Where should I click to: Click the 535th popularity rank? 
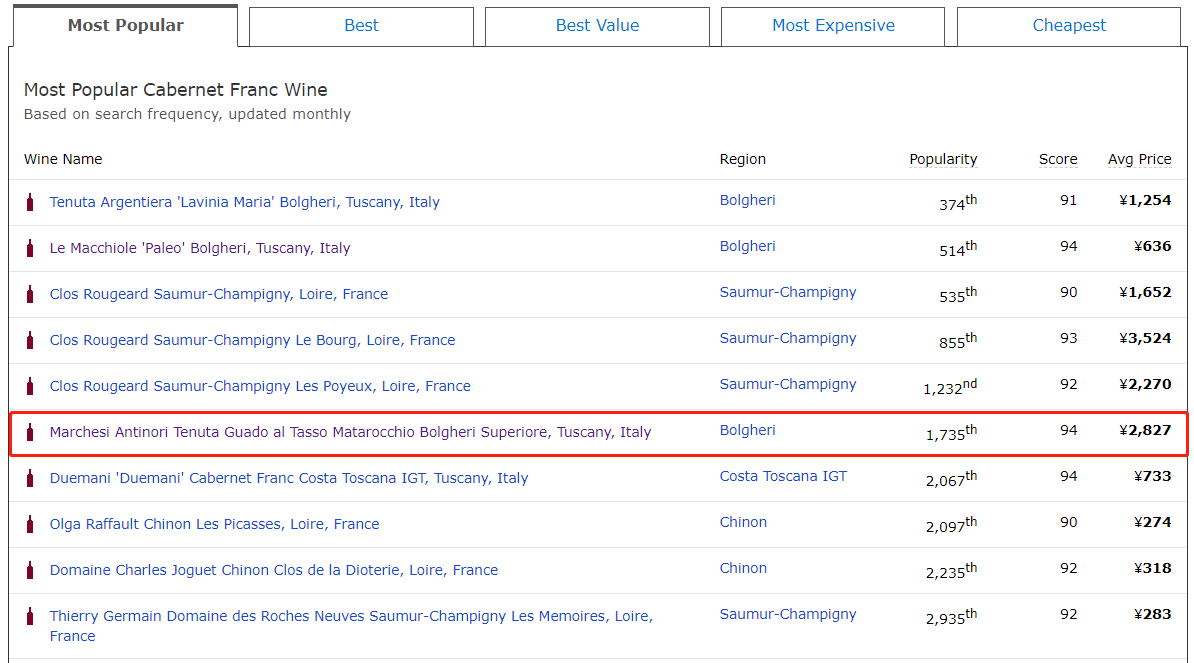pos(957,295)
